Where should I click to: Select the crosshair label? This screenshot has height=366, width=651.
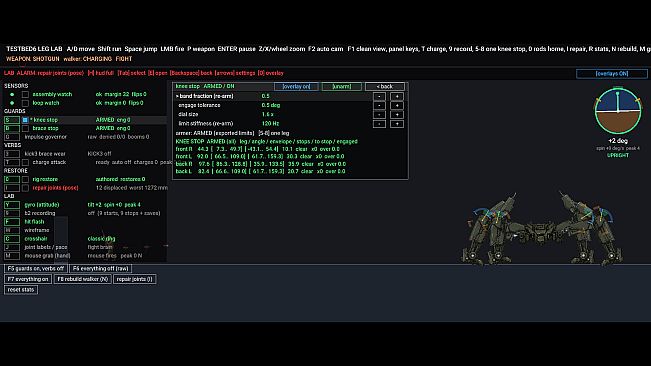point(36,239)
